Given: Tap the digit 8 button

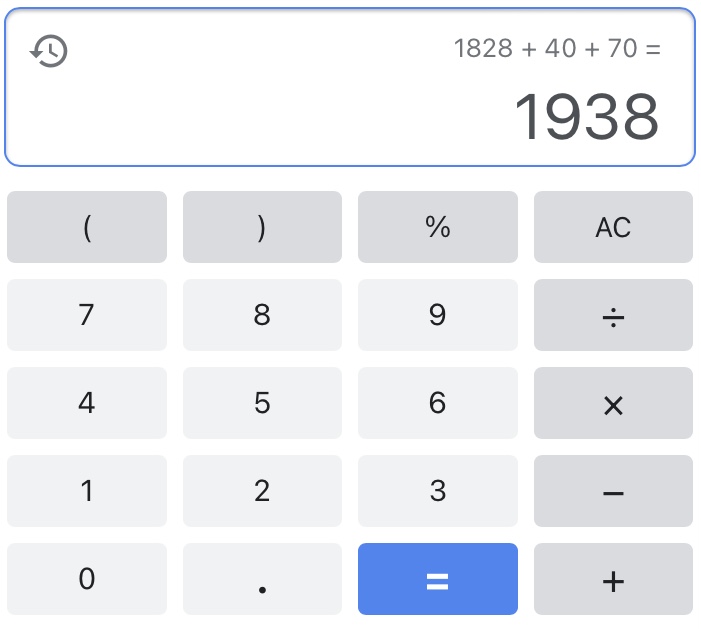Looking at the screenshot, I should click(x=262, y=315).
